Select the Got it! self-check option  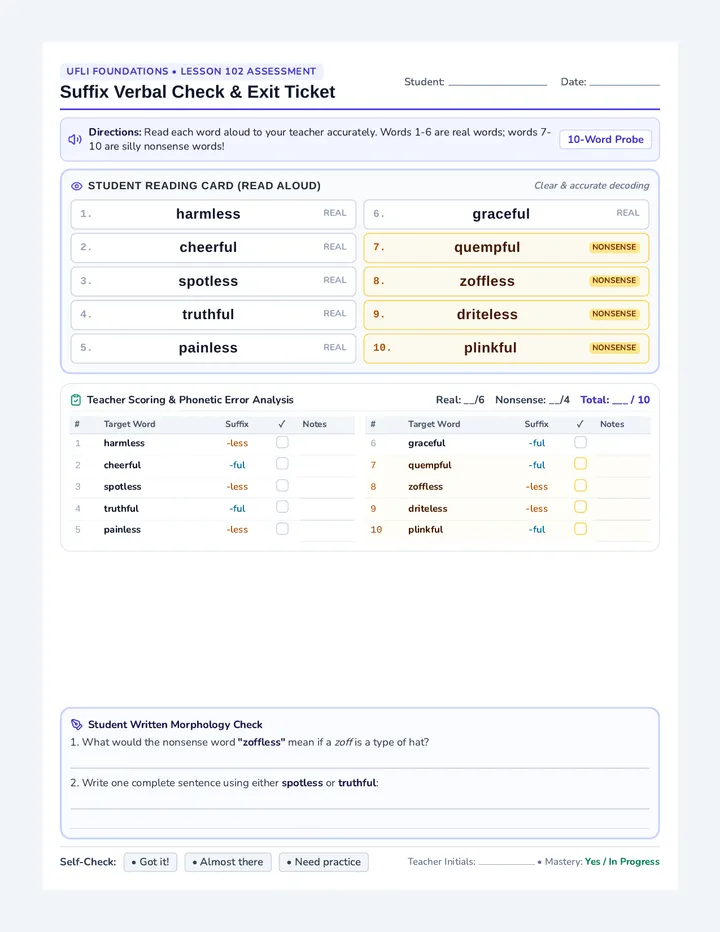(x=150, y=862)
